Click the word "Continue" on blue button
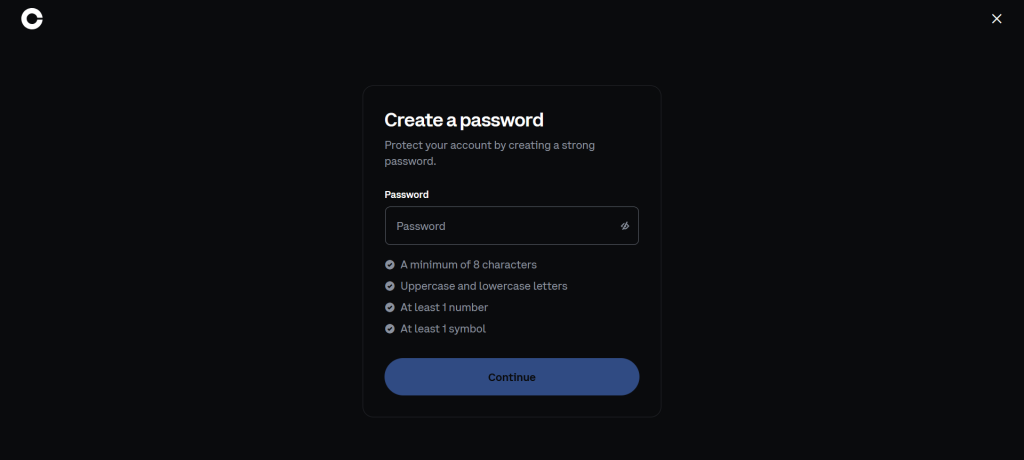This screenshot has height=460, width=1024. click(x=511, y=377)
